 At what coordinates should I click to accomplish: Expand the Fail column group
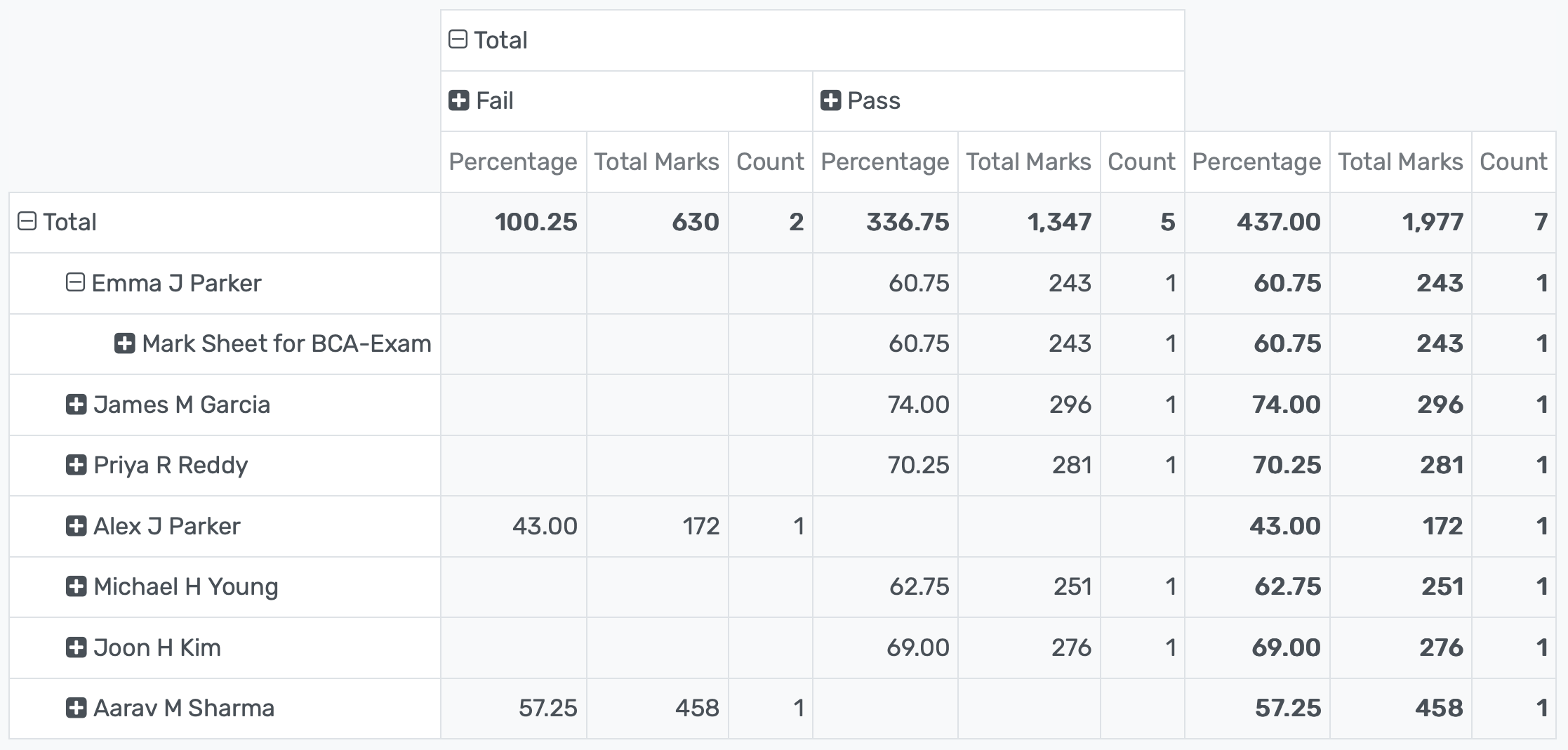(x=460, y=101)
